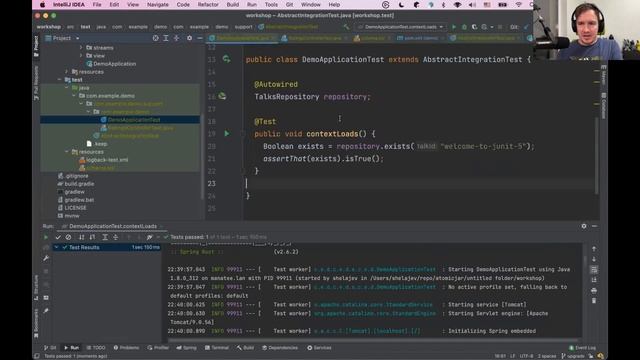Open Profiler tool window tab
The image size is (640, 360).
[158, 348]
